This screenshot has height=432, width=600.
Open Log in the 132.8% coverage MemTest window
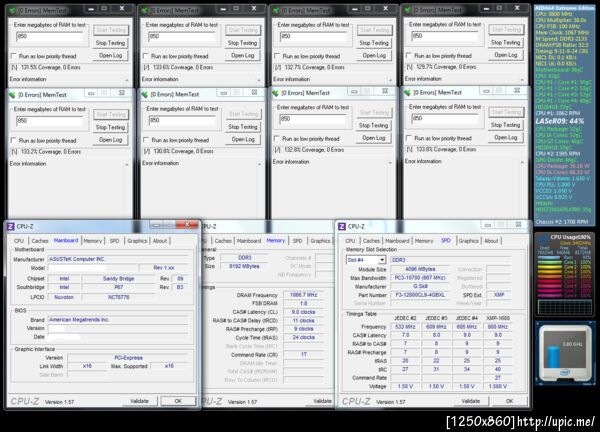374,138
